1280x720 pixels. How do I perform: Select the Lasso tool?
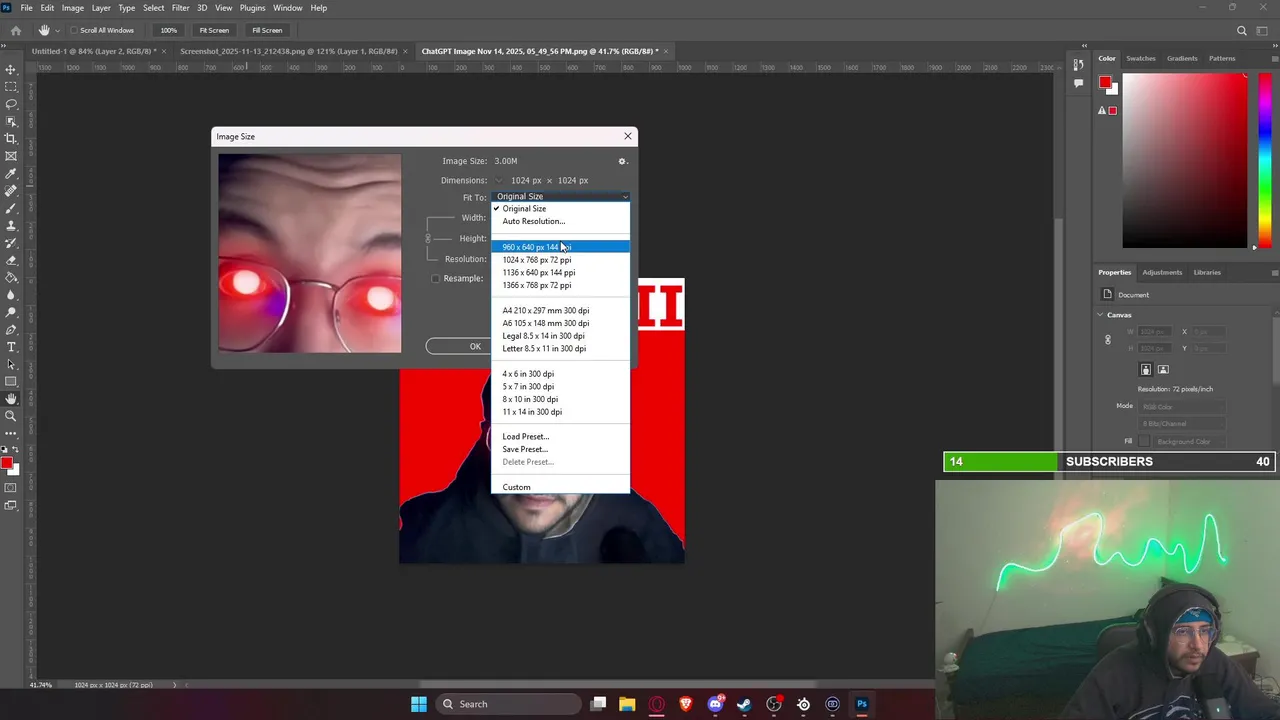(x=11, y=104)
